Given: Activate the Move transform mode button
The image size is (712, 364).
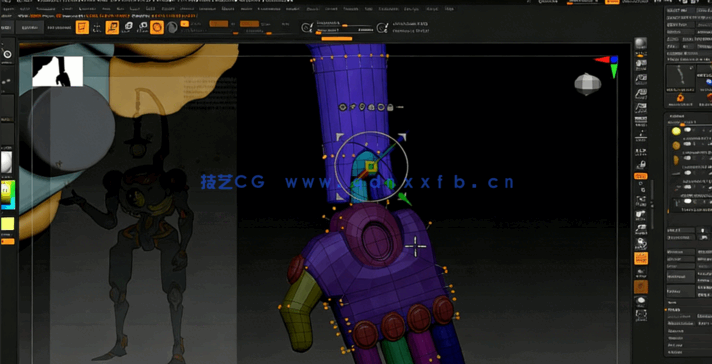Looking at the screenshot, I should pyautogui.click(x=112, y=27).
